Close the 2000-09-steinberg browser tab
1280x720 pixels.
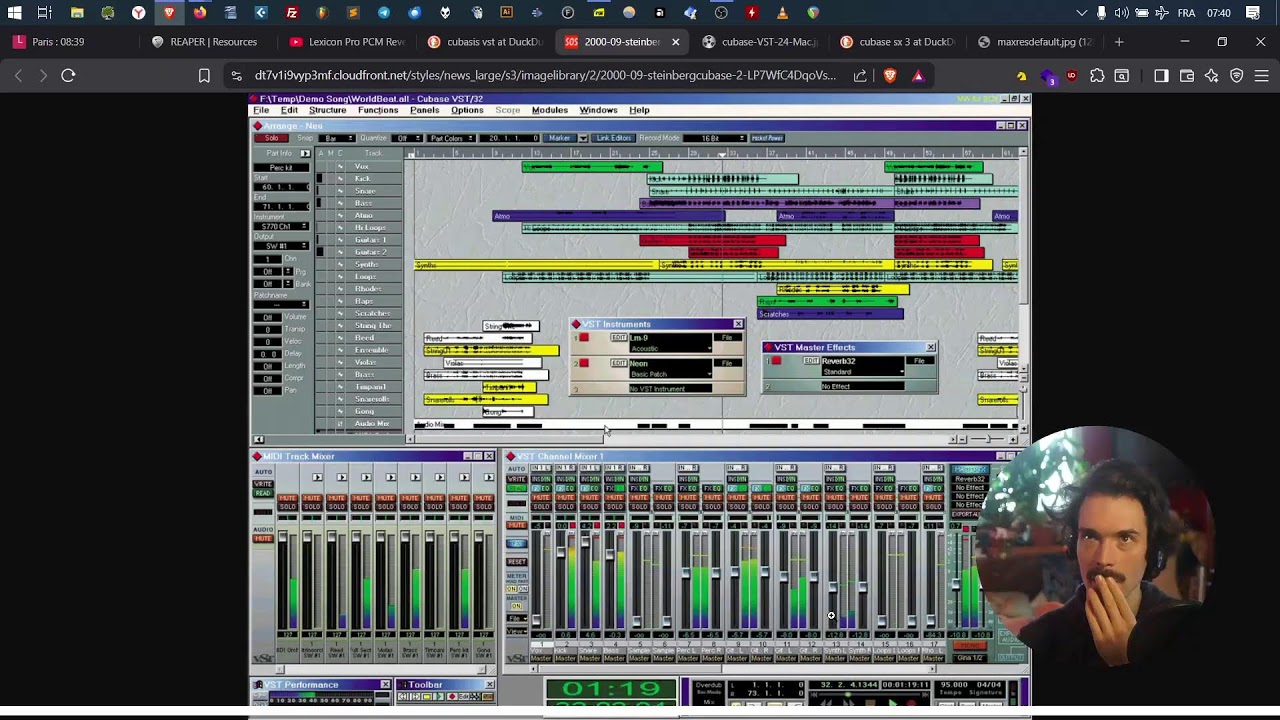675,42
